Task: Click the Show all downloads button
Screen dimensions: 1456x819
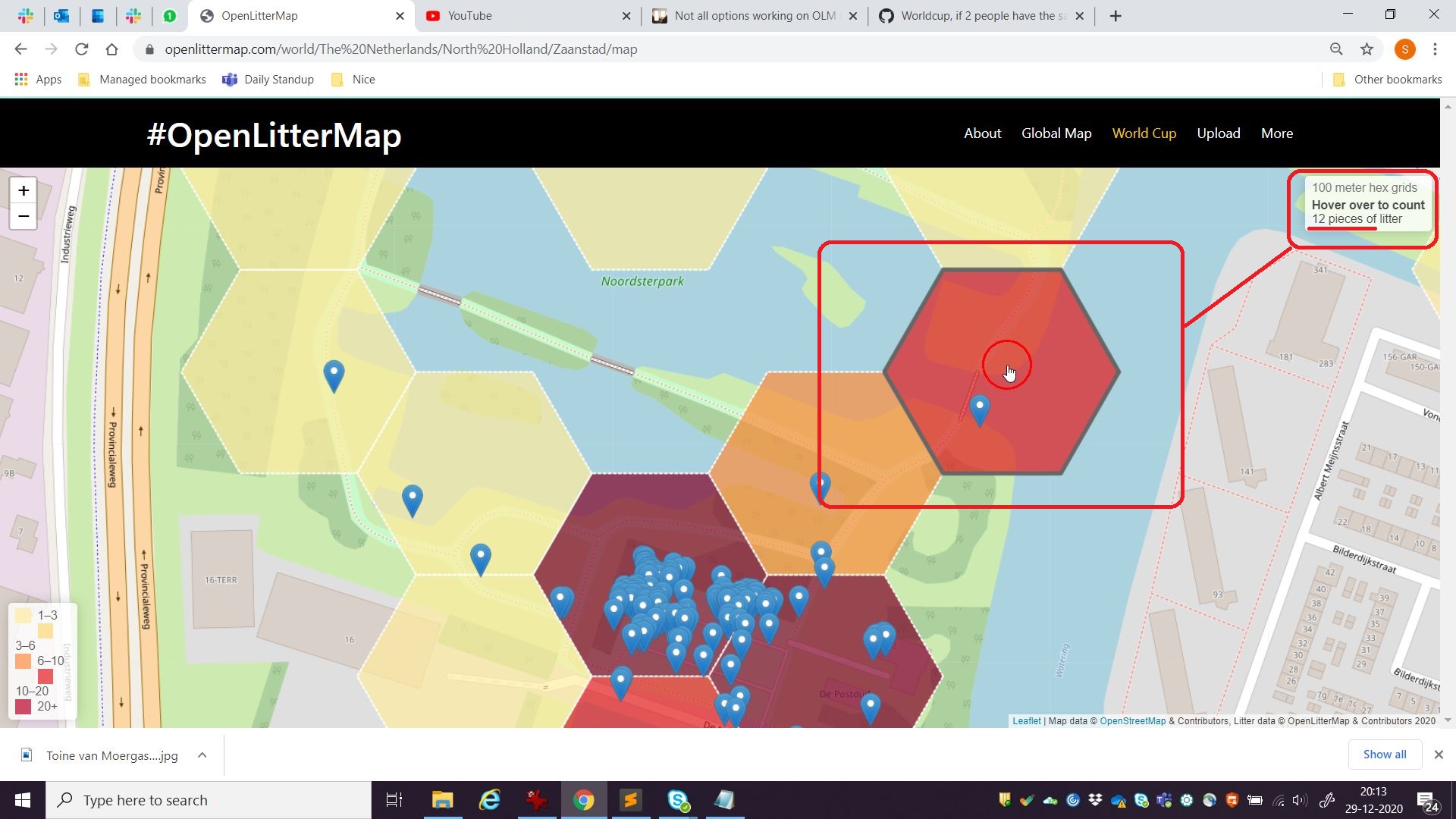Action: click(1385, 755)
